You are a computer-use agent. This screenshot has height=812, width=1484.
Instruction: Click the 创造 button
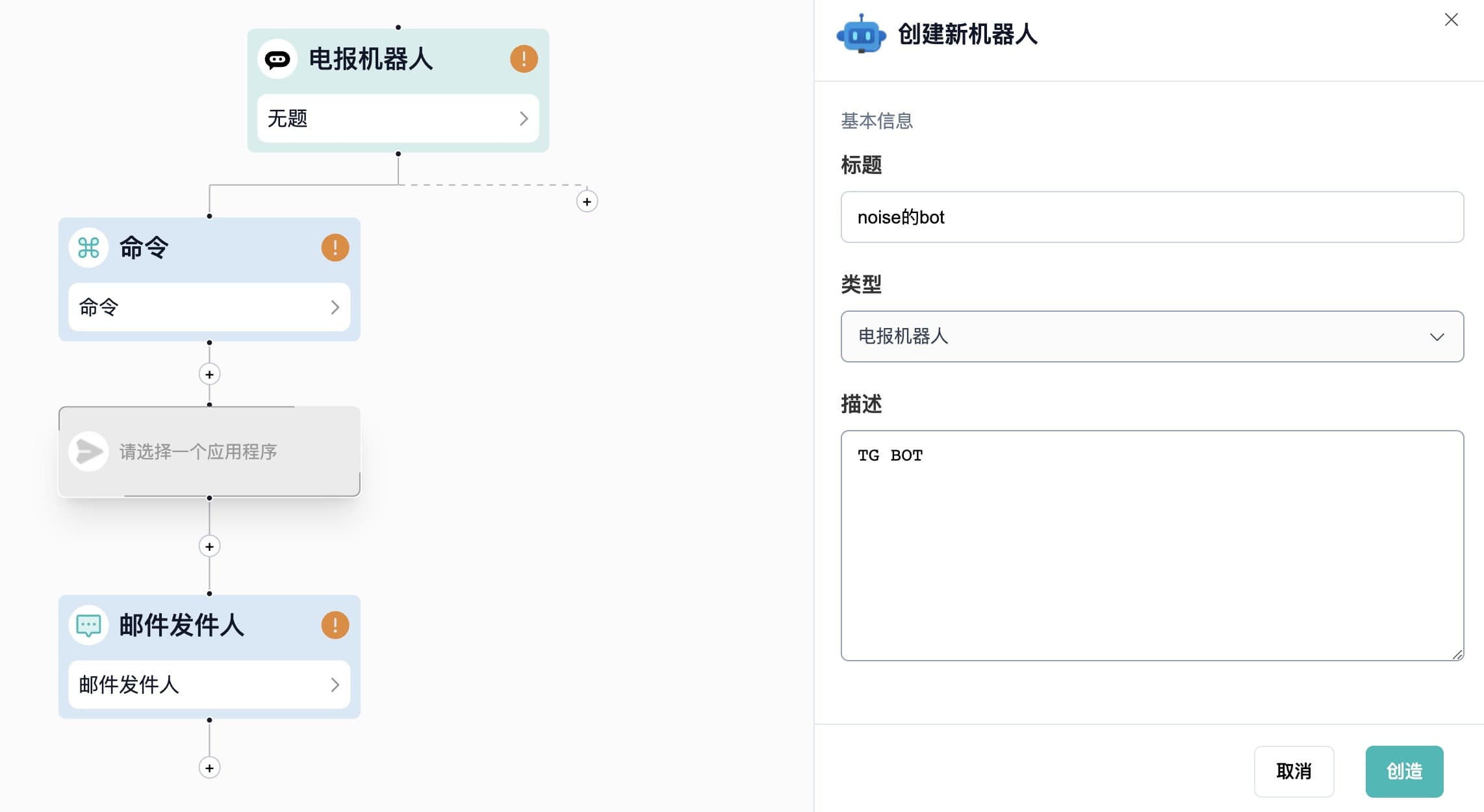point(1404,771)
